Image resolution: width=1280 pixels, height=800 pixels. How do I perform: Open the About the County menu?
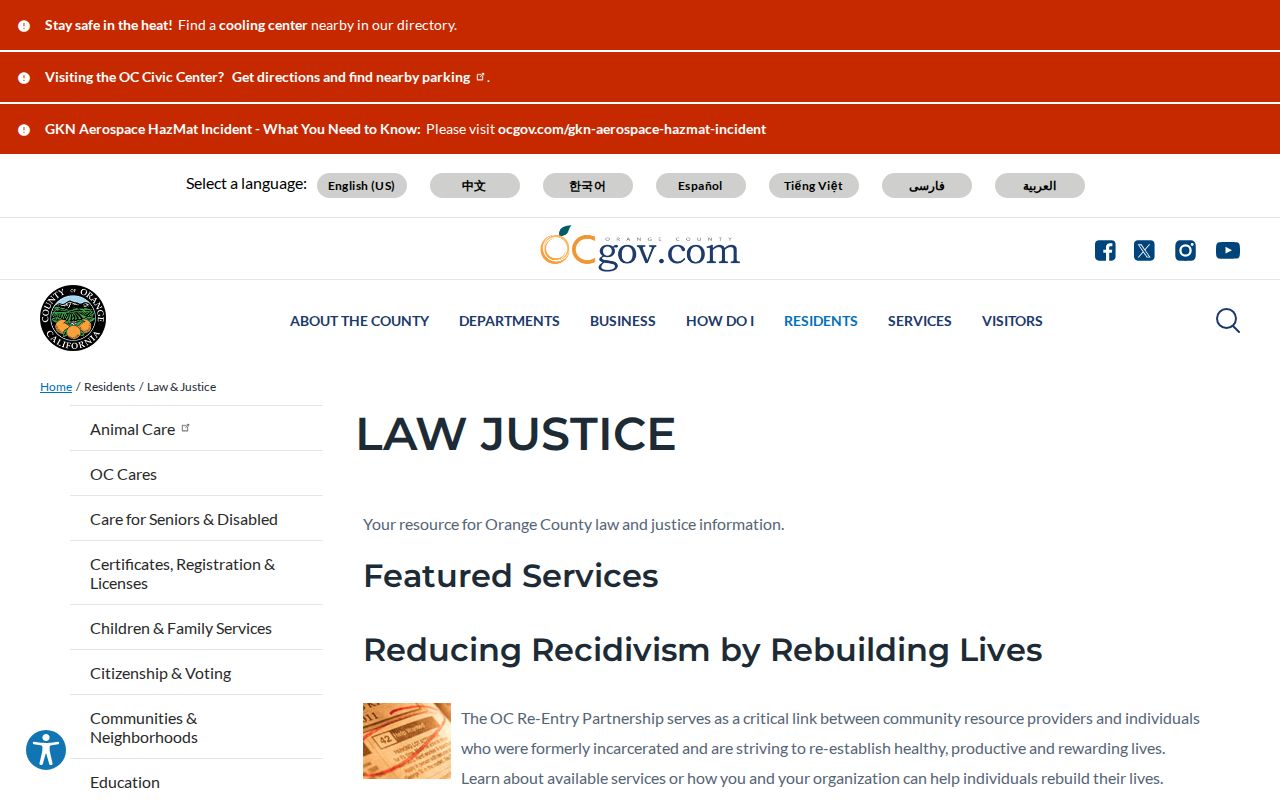(359, 321)
